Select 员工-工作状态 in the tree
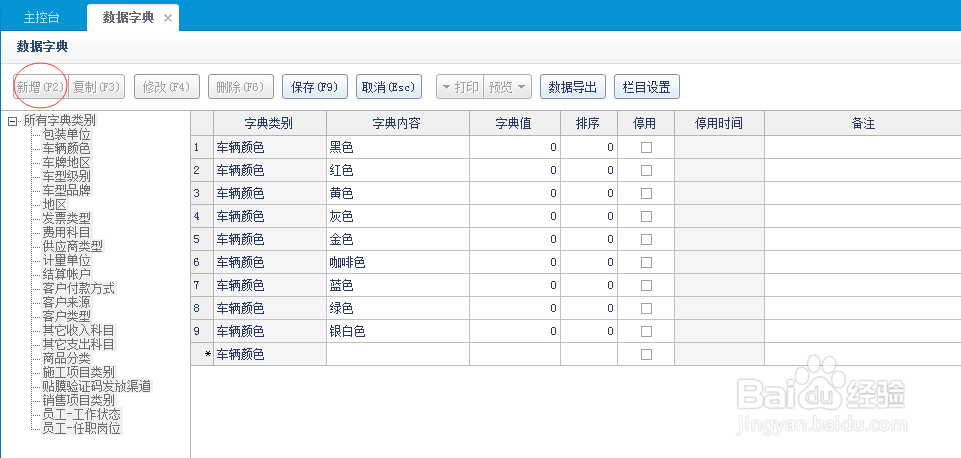This screenshot has height=458, width=961. coord(82,414)
